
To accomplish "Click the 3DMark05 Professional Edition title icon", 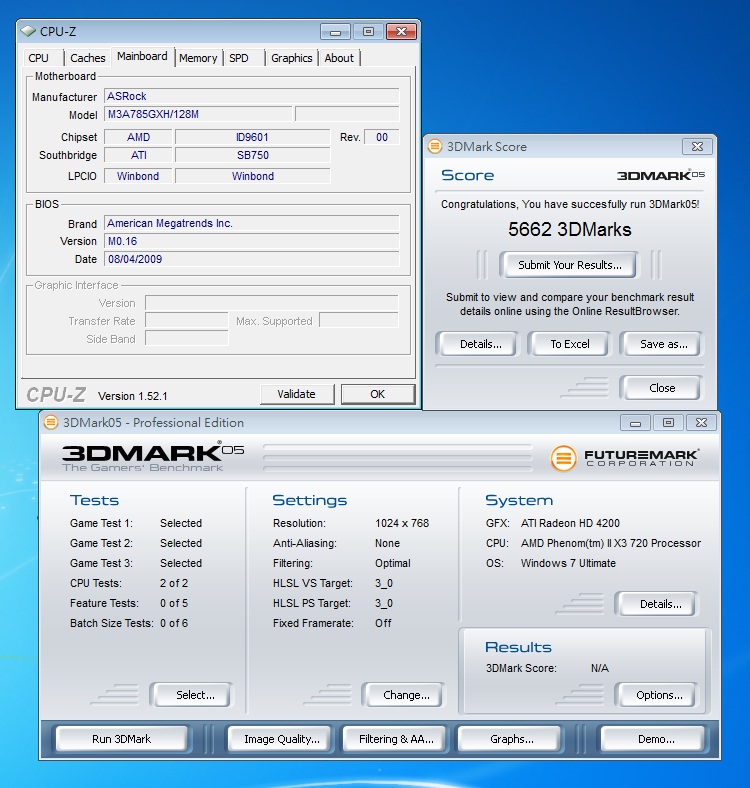I will coord(51,422).
